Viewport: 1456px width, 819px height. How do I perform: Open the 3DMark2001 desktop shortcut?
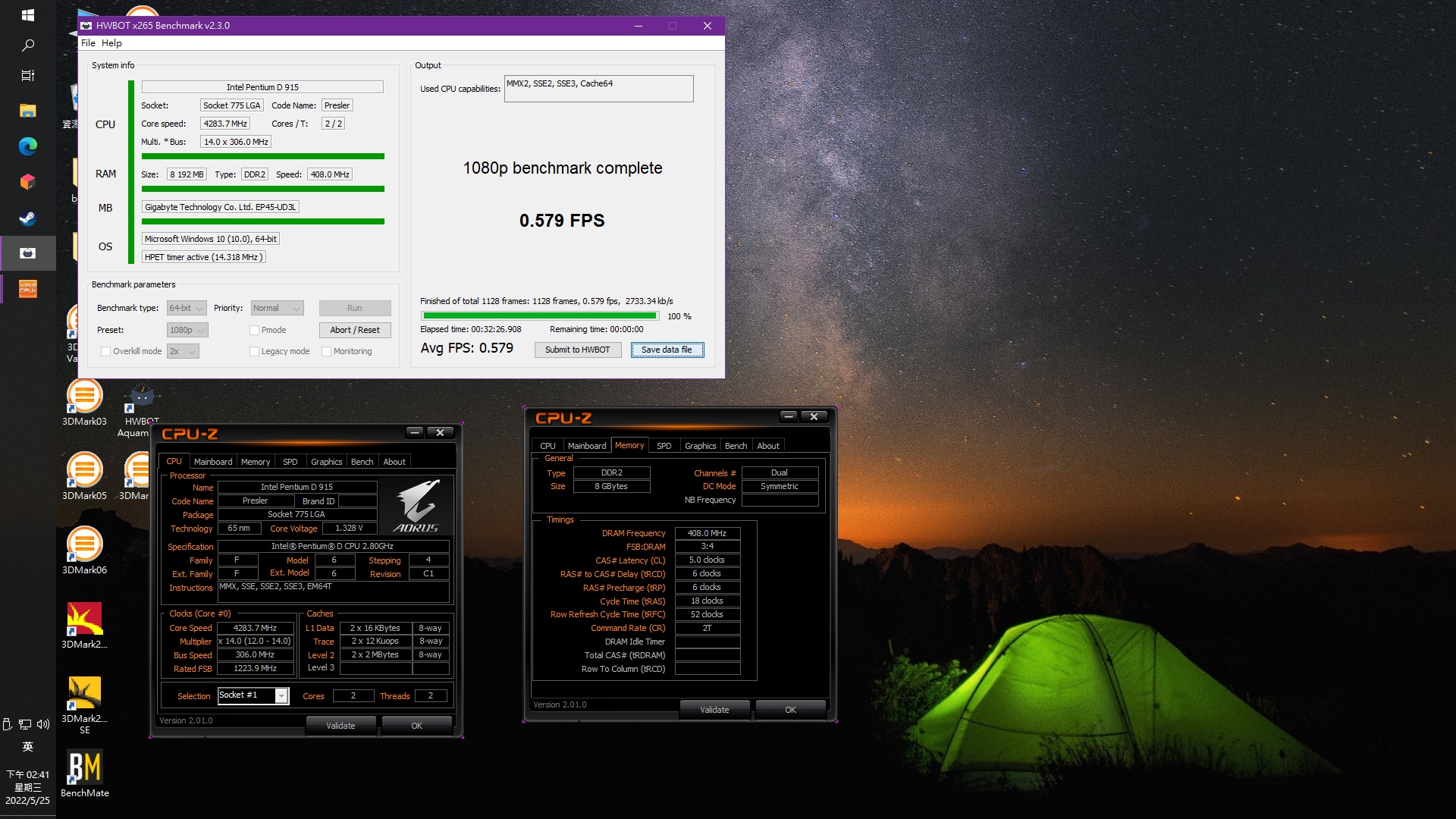click(x=84, y=626)
